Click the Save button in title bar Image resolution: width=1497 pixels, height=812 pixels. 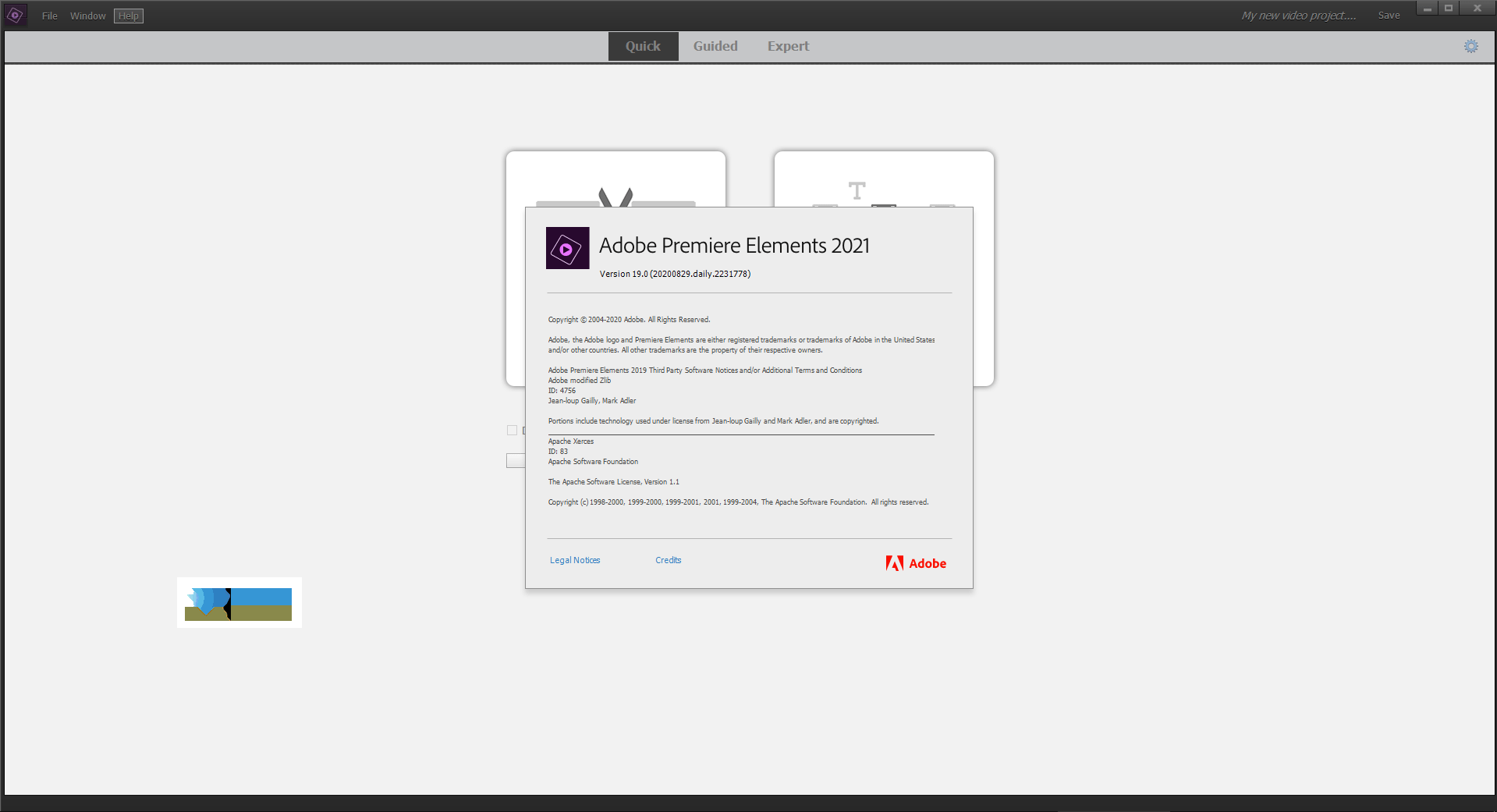pos(1389,16)
